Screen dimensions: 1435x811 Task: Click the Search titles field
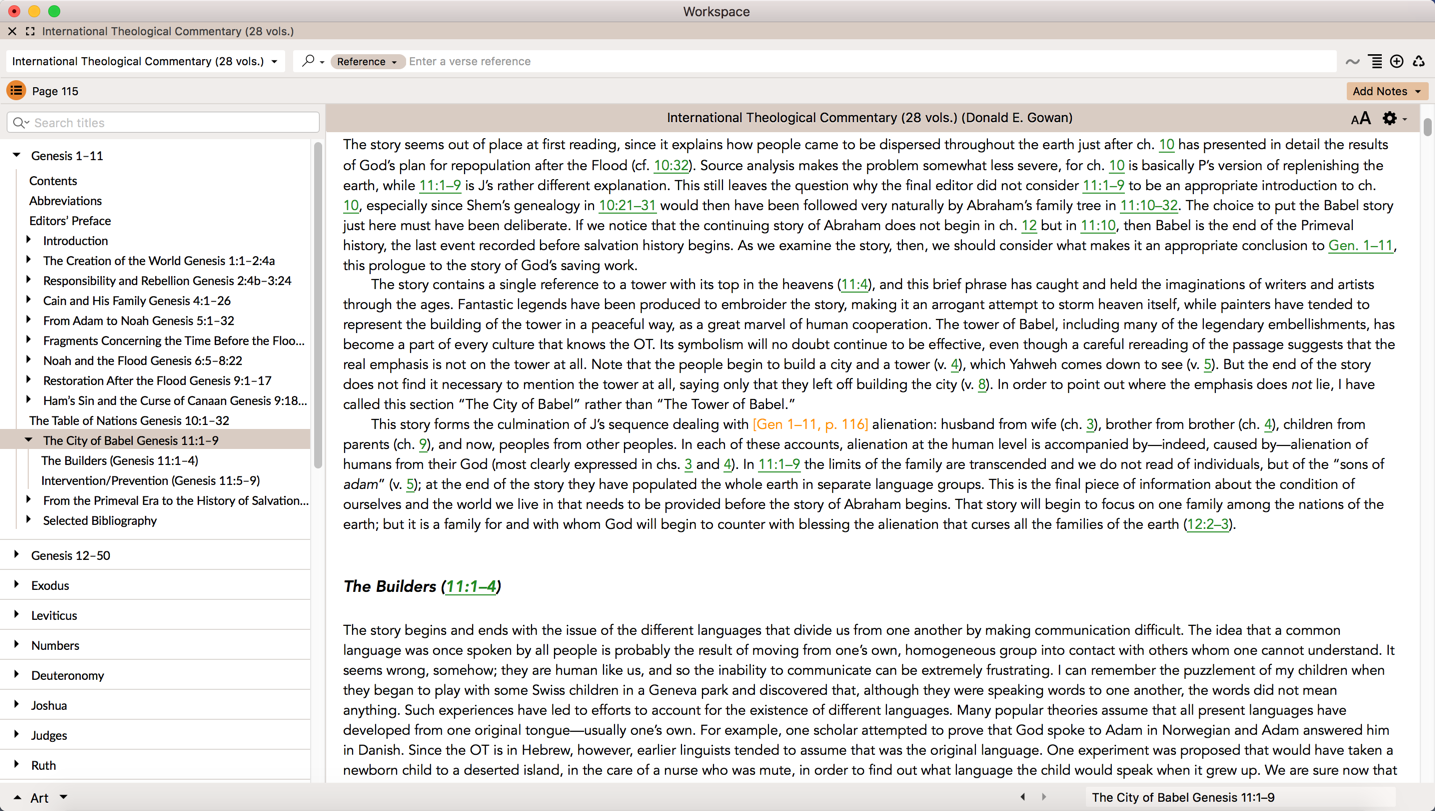163,123
